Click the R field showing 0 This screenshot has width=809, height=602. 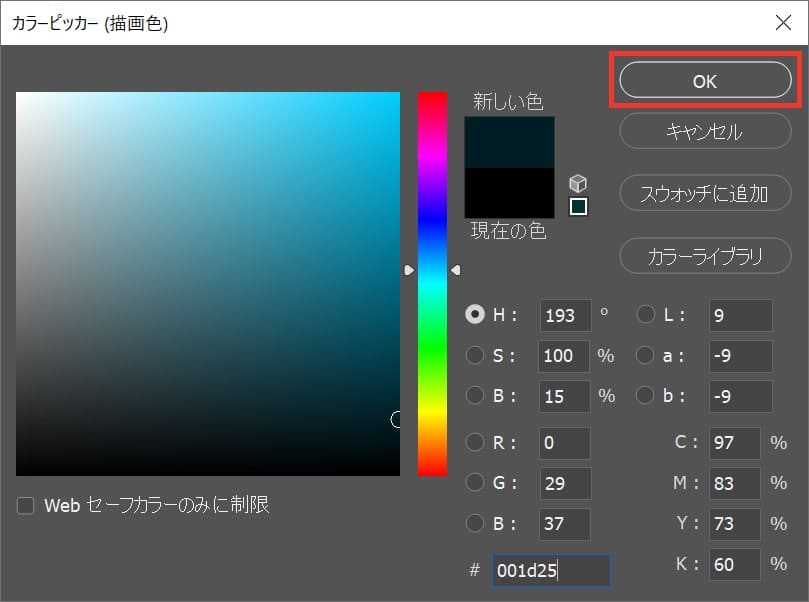(564, 443)
